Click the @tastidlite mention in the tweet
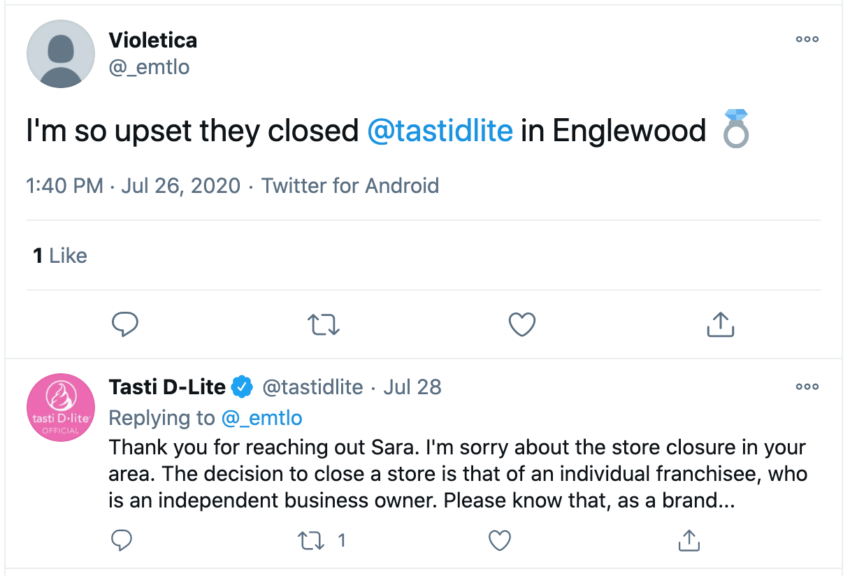This screenshot has height=576, width=850. pos(440,131)
